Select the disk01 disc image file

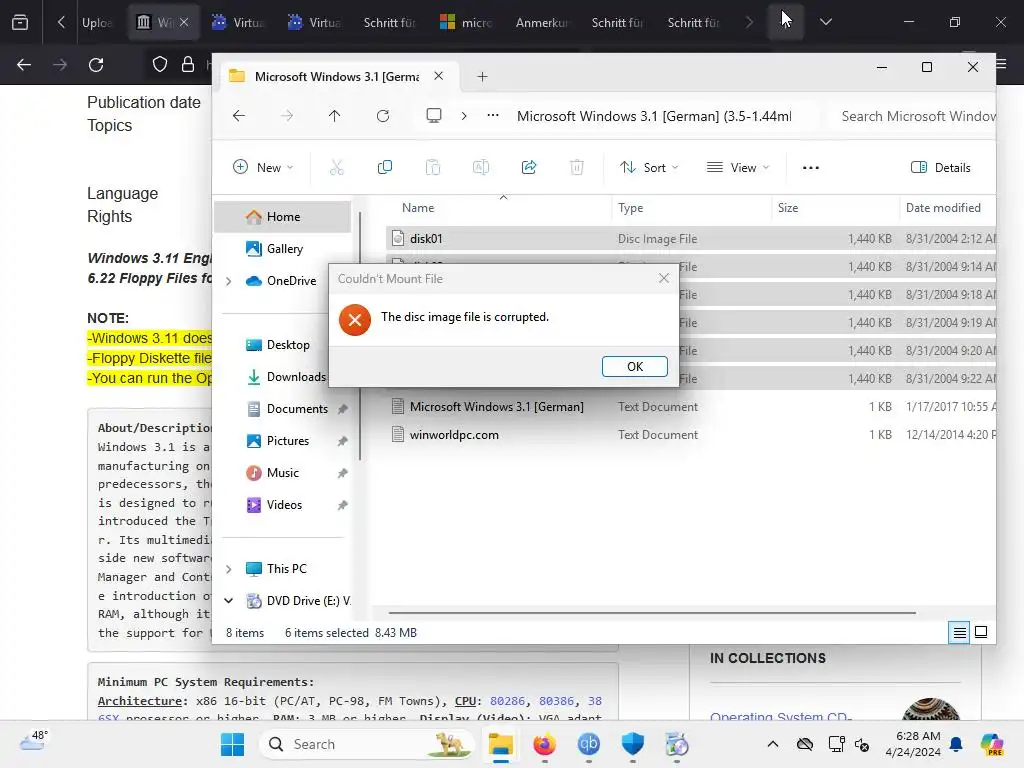[425, 239]
